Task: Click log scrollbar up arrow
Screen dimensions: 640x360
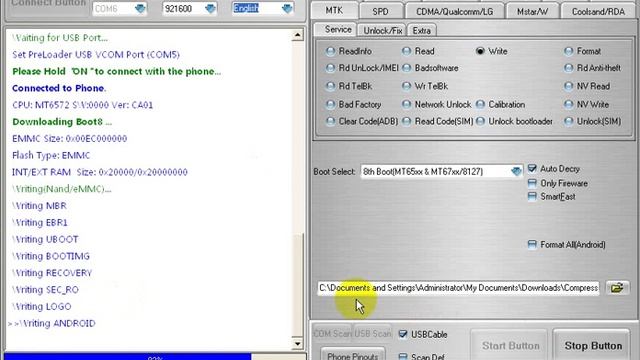Action: [298, 35]
